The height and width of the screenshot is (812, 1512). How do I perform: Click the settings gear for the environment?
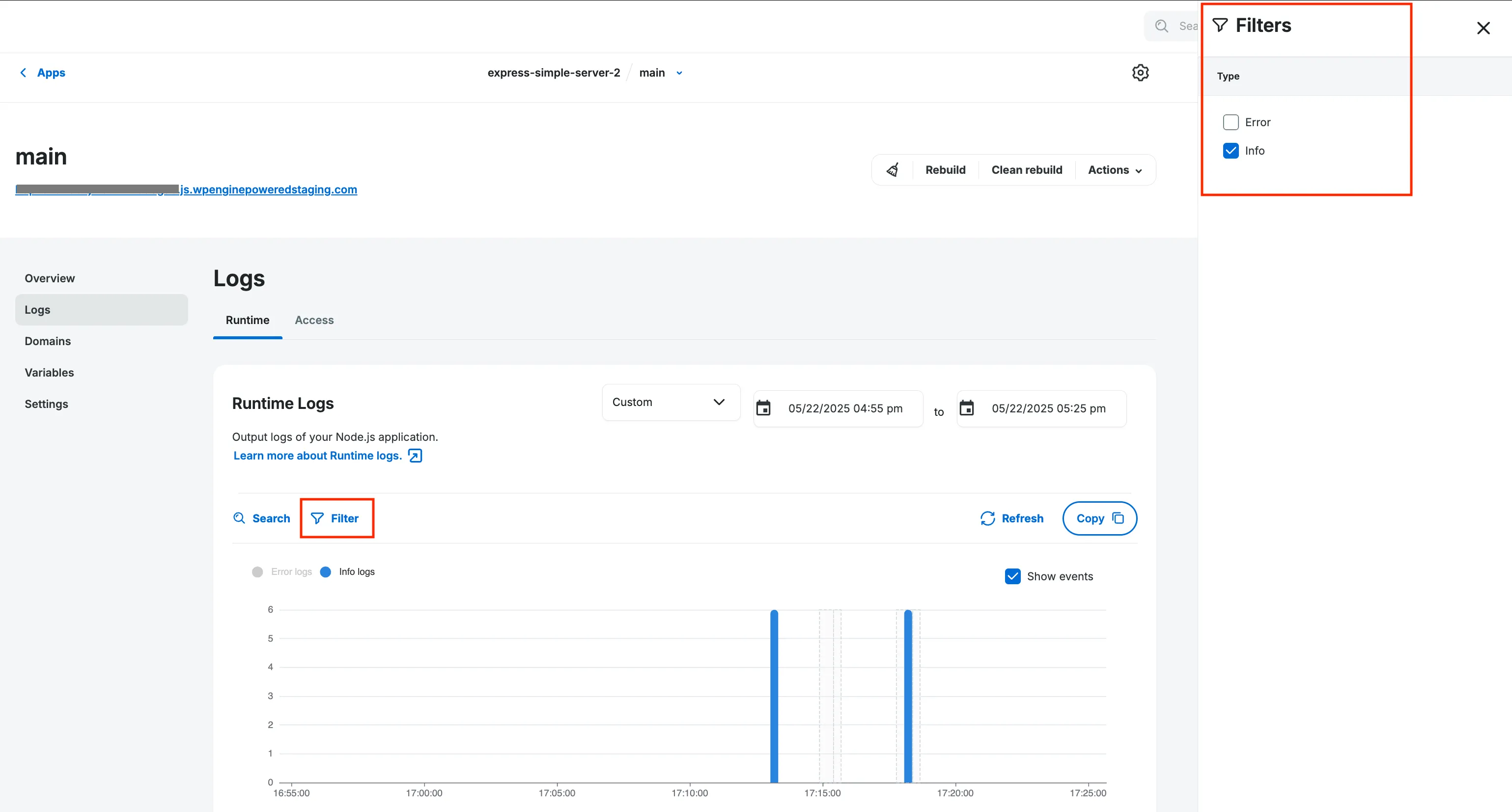pos(1141,72)
